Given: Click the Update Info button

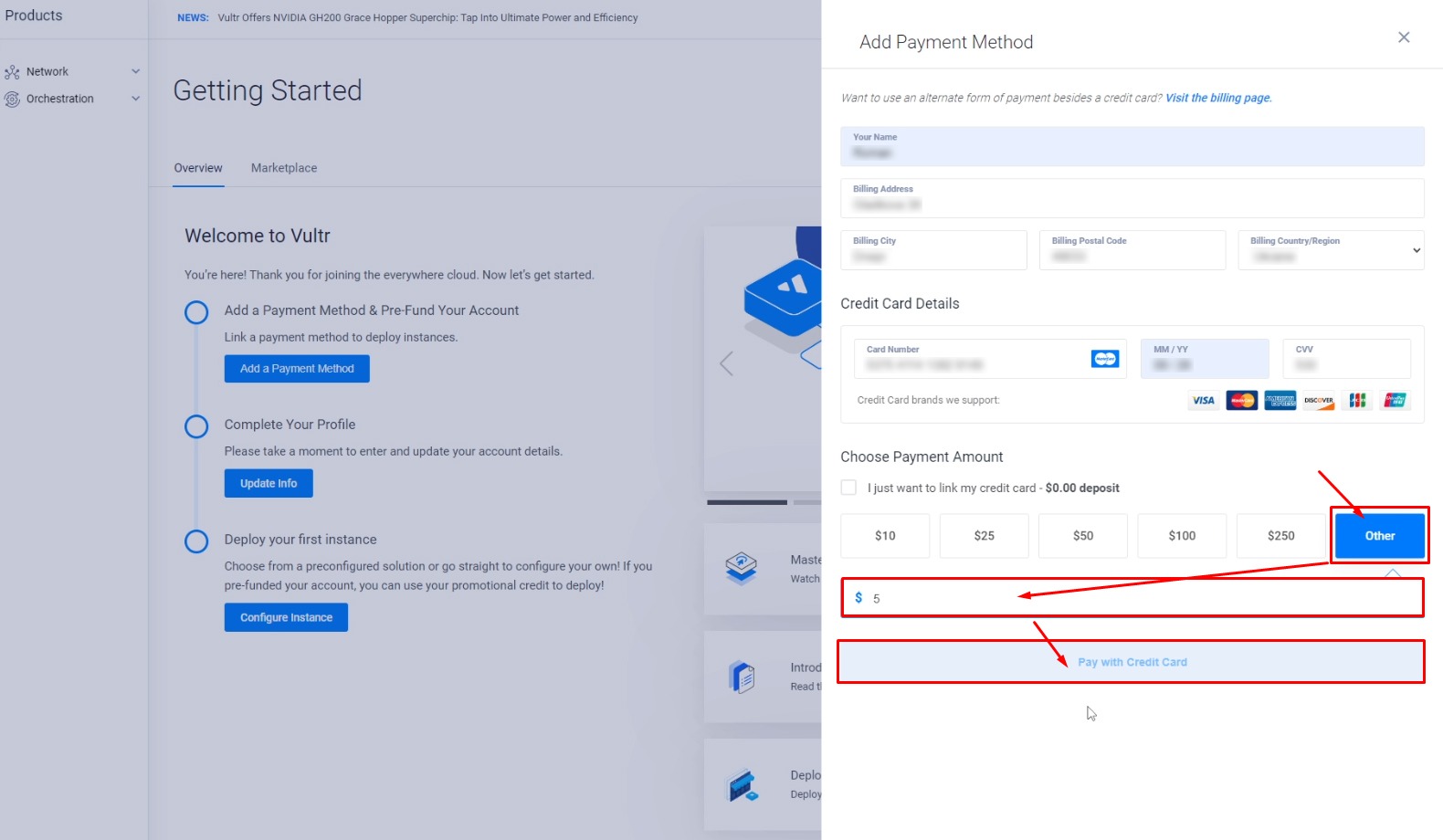Looking at the screenshot, I should (269, 483).
